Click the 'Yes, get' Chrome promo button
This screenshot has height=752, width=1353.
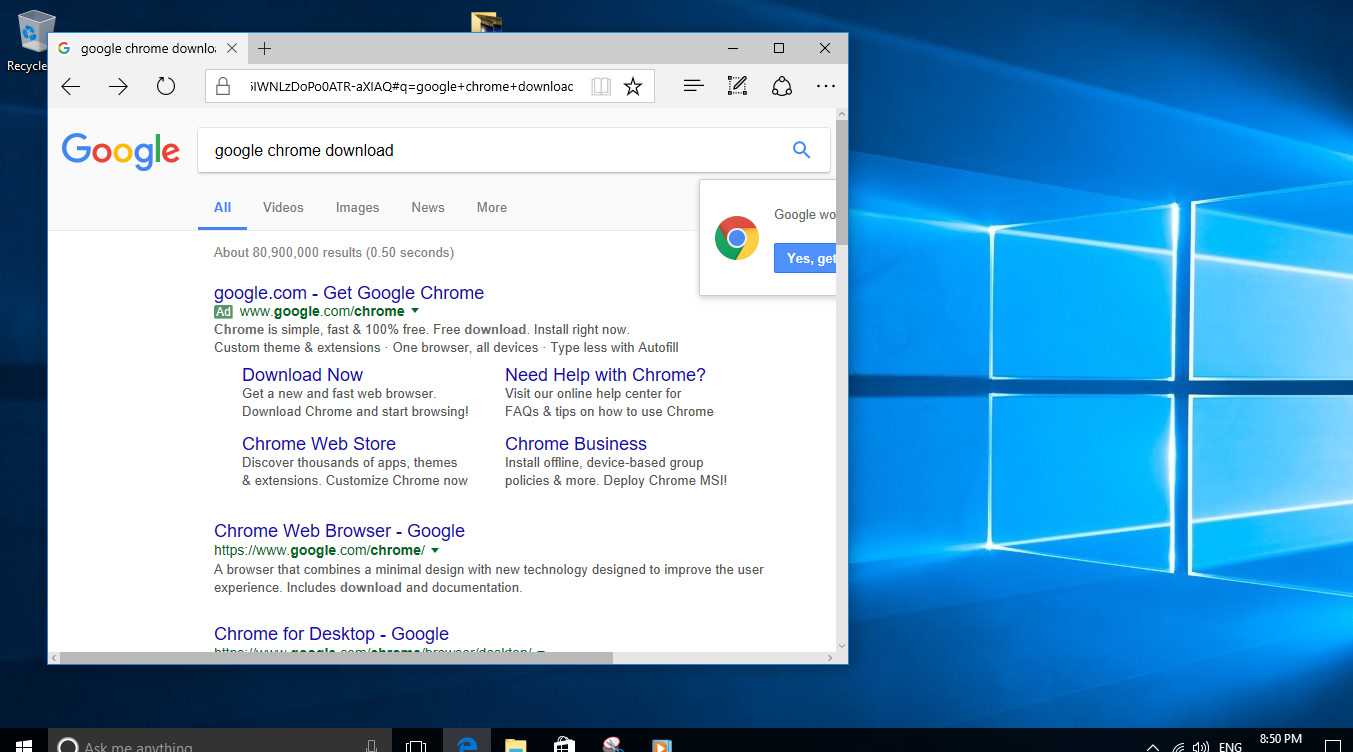tap(805, 258)
